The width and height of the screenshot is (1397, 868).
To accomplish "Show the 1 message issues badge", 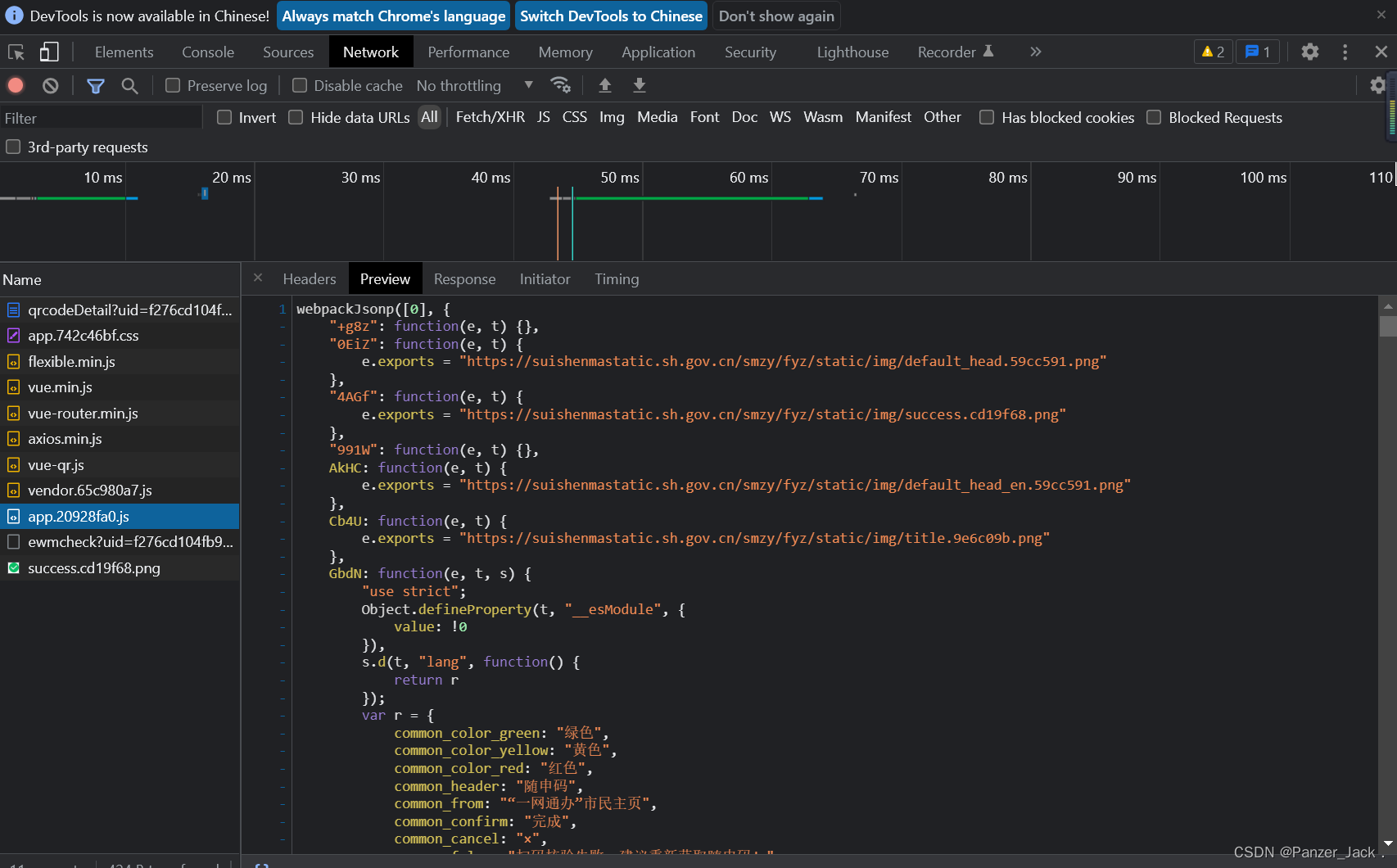I will (x=1258, y=52).
